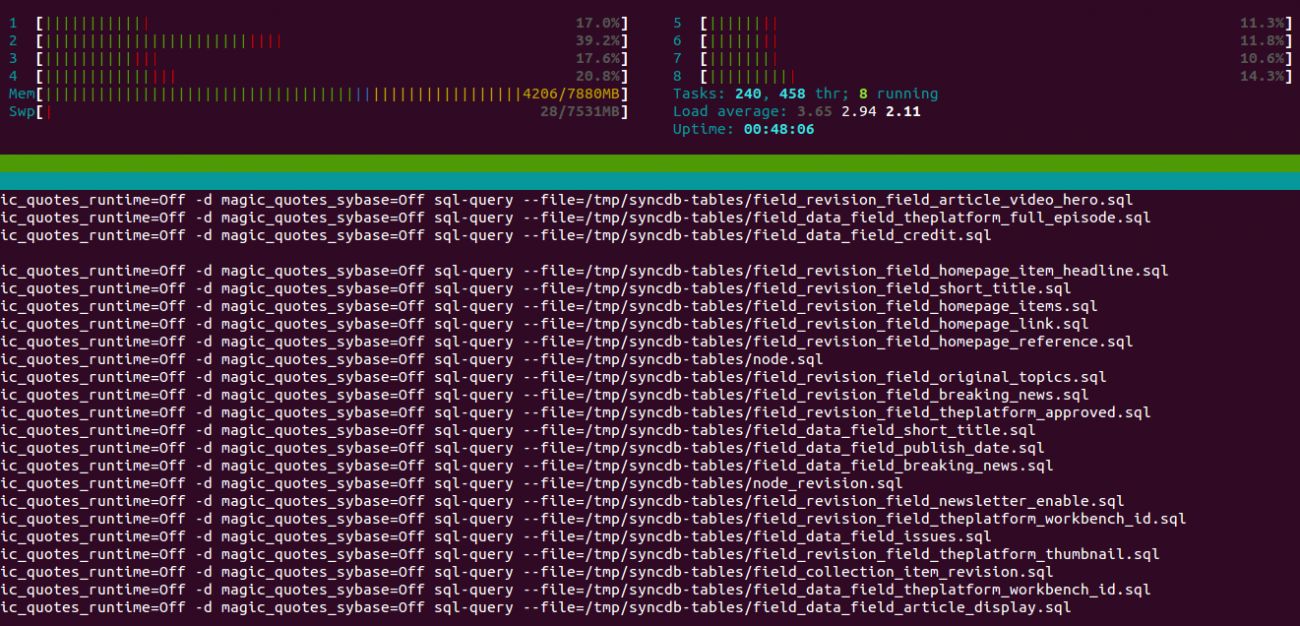Viewport: 1300px width, 626px height.
Task: Click the 4206/7880MB memory value
Action: [571, 94]
